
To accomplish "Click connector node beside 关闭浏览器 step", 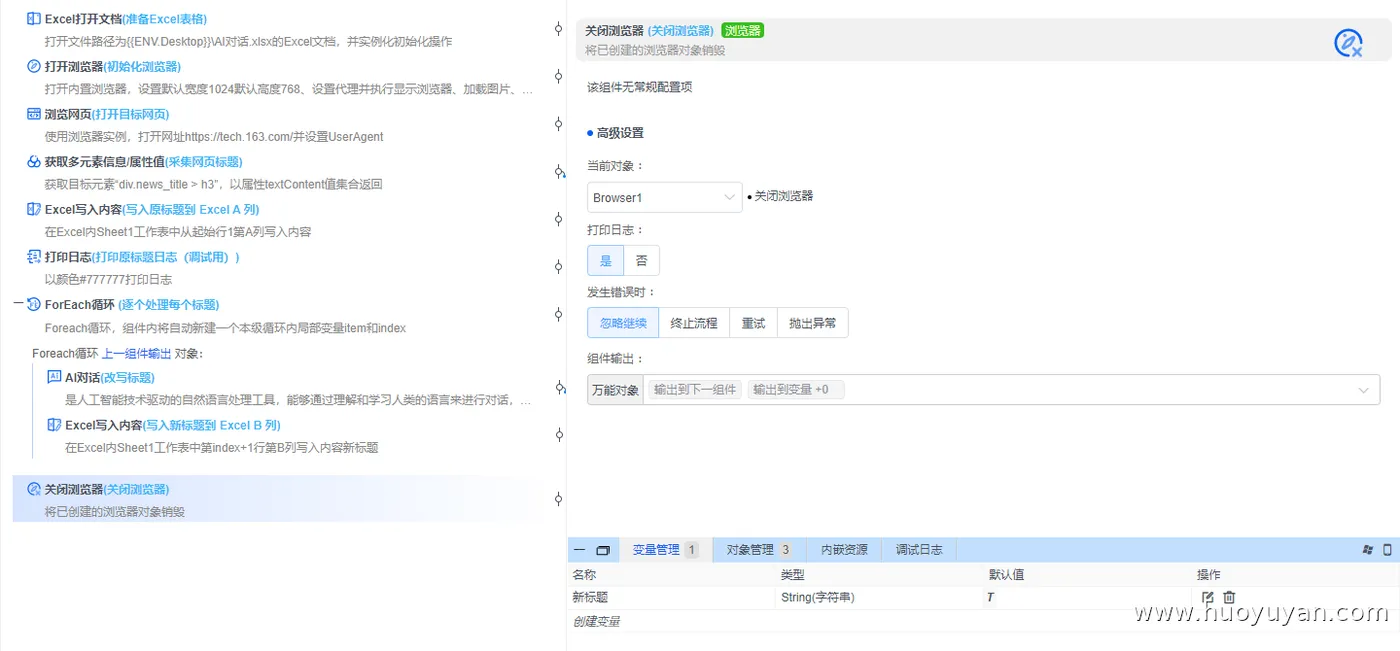I will [x=559, y=498].
